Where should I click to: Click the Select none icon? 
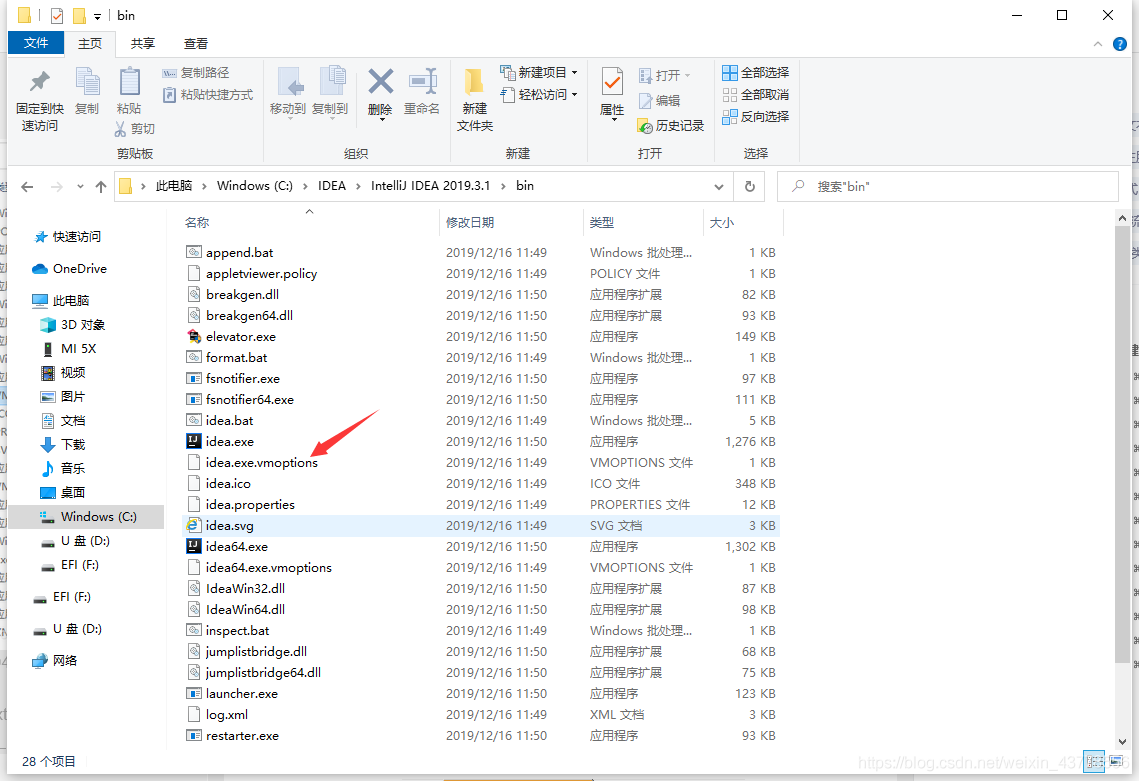click(x=729, y=94)
